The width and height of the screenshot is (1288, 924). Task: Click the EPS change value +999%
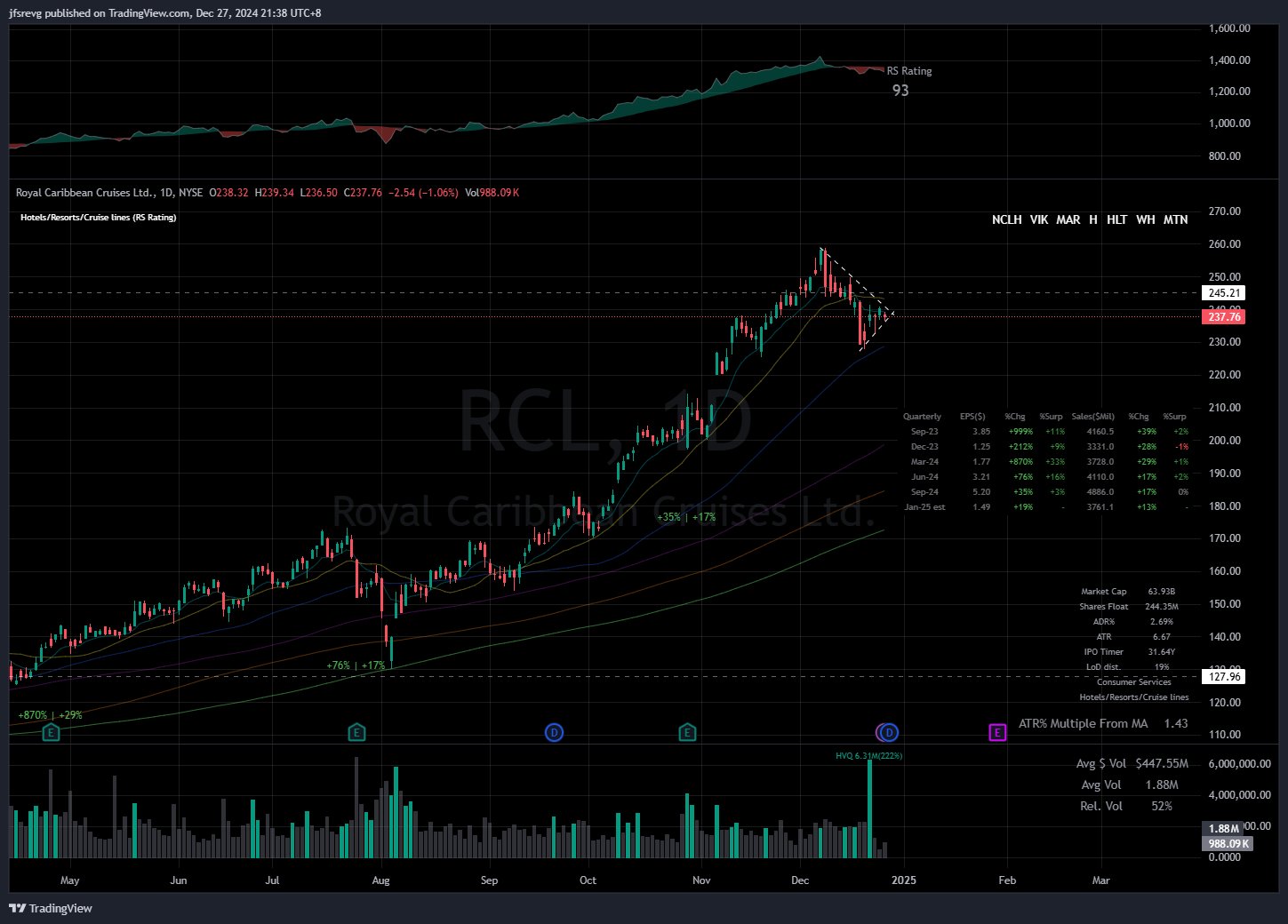coord(1020,432)
